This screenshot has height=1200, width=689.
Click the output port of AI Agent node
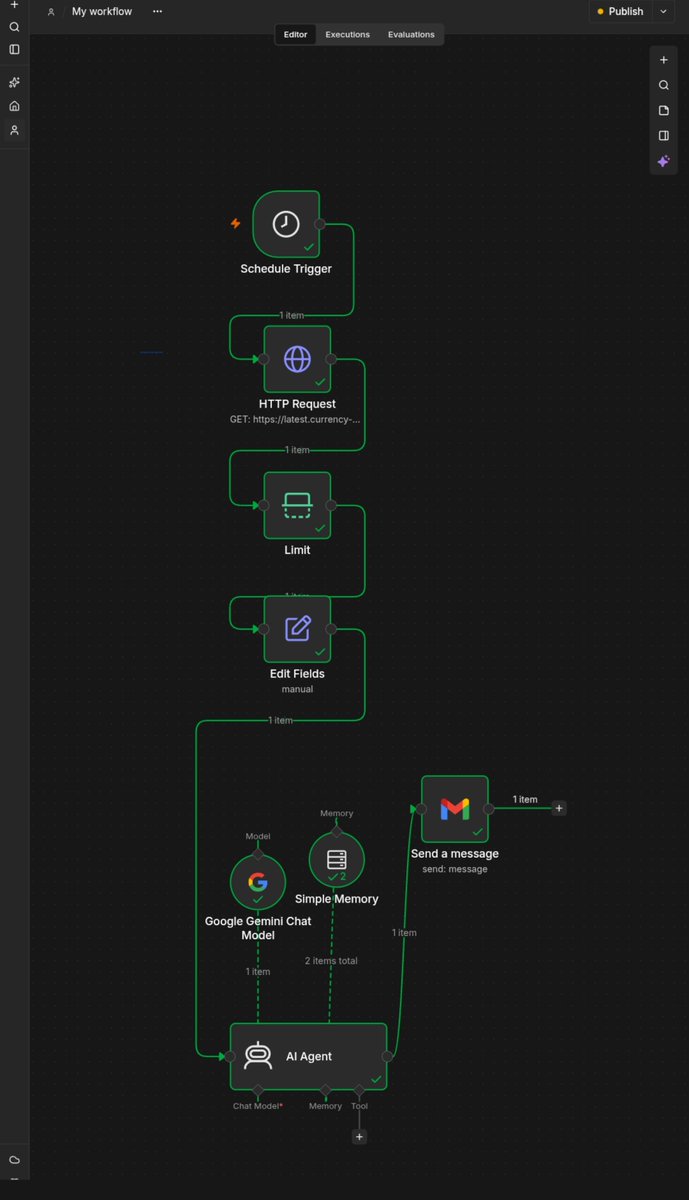point(387,1056)
